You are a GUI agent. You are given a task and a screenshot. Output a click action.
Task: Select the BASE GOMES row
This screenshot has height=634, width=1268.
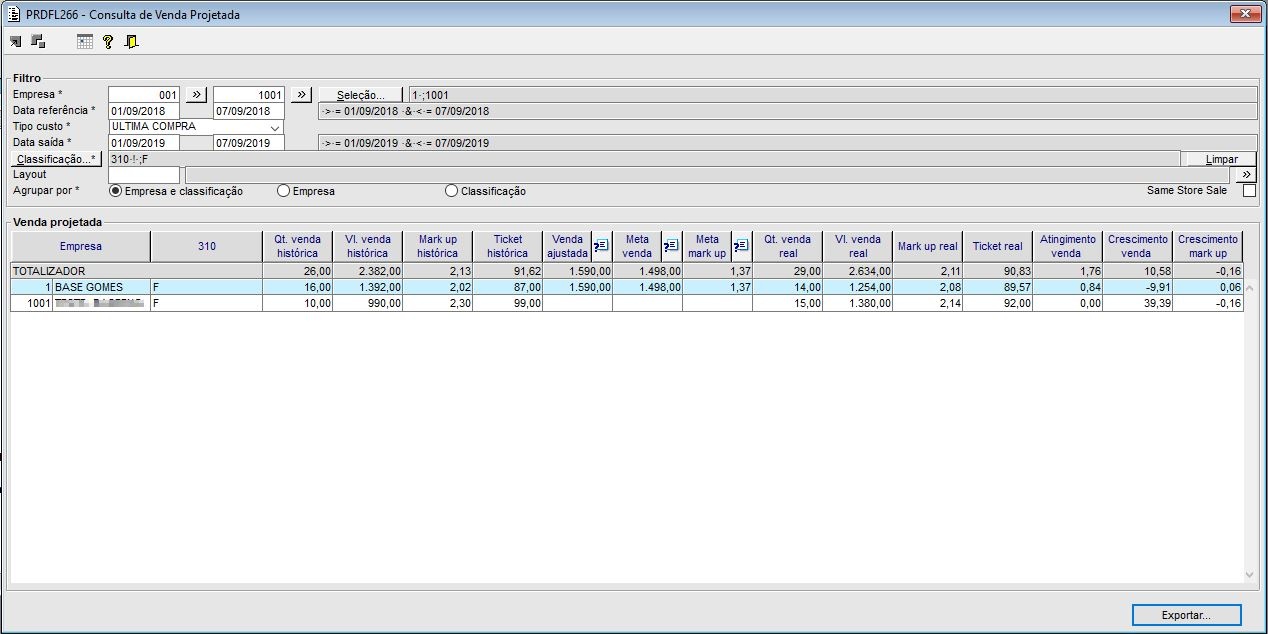tap(627, 287)
